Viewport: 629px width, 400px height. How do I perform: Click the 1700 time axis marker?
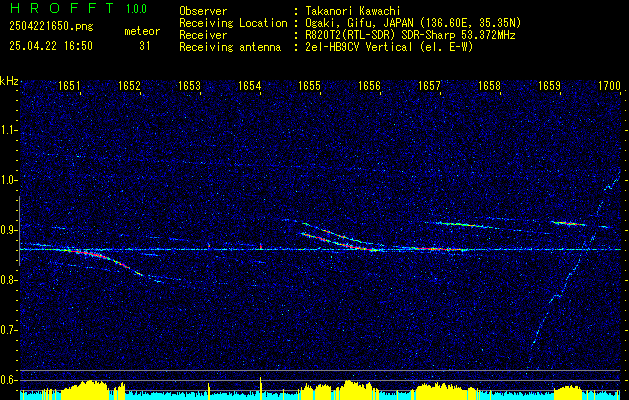pos(609,85)
